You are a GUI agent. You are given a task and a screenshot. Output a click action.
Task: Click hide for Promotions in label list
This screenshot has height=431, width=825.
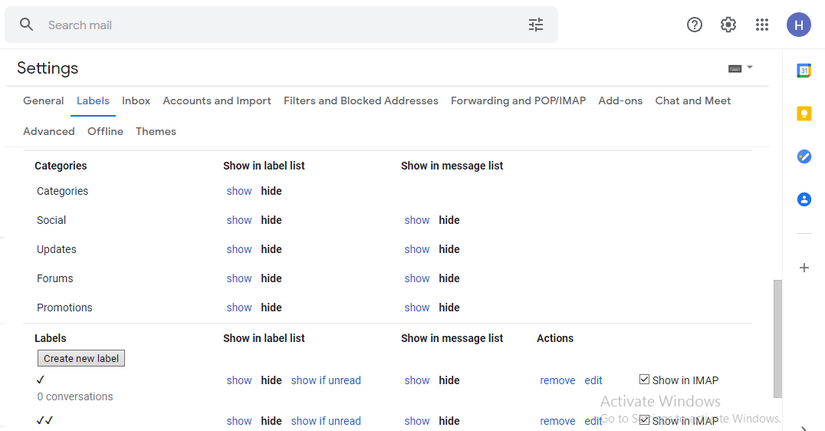[x=271, y=307]
